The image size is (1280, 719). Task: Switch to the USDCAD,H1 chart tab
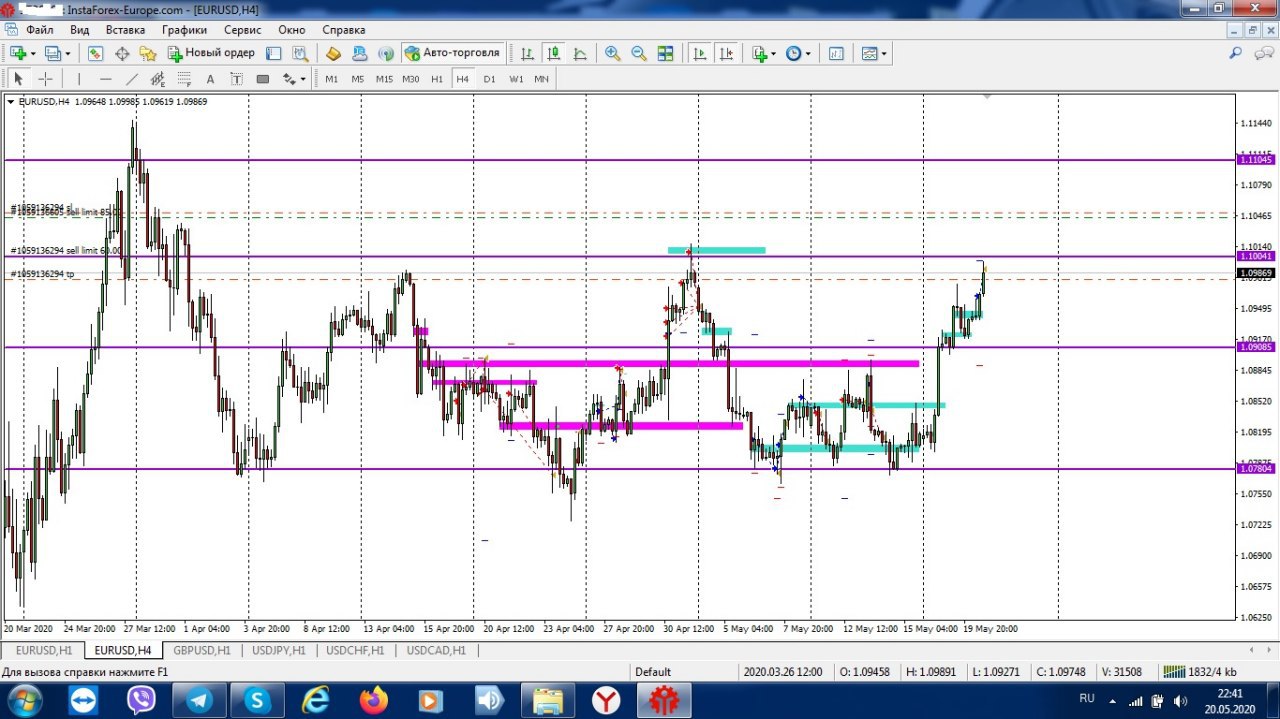(x=435, y=650)
